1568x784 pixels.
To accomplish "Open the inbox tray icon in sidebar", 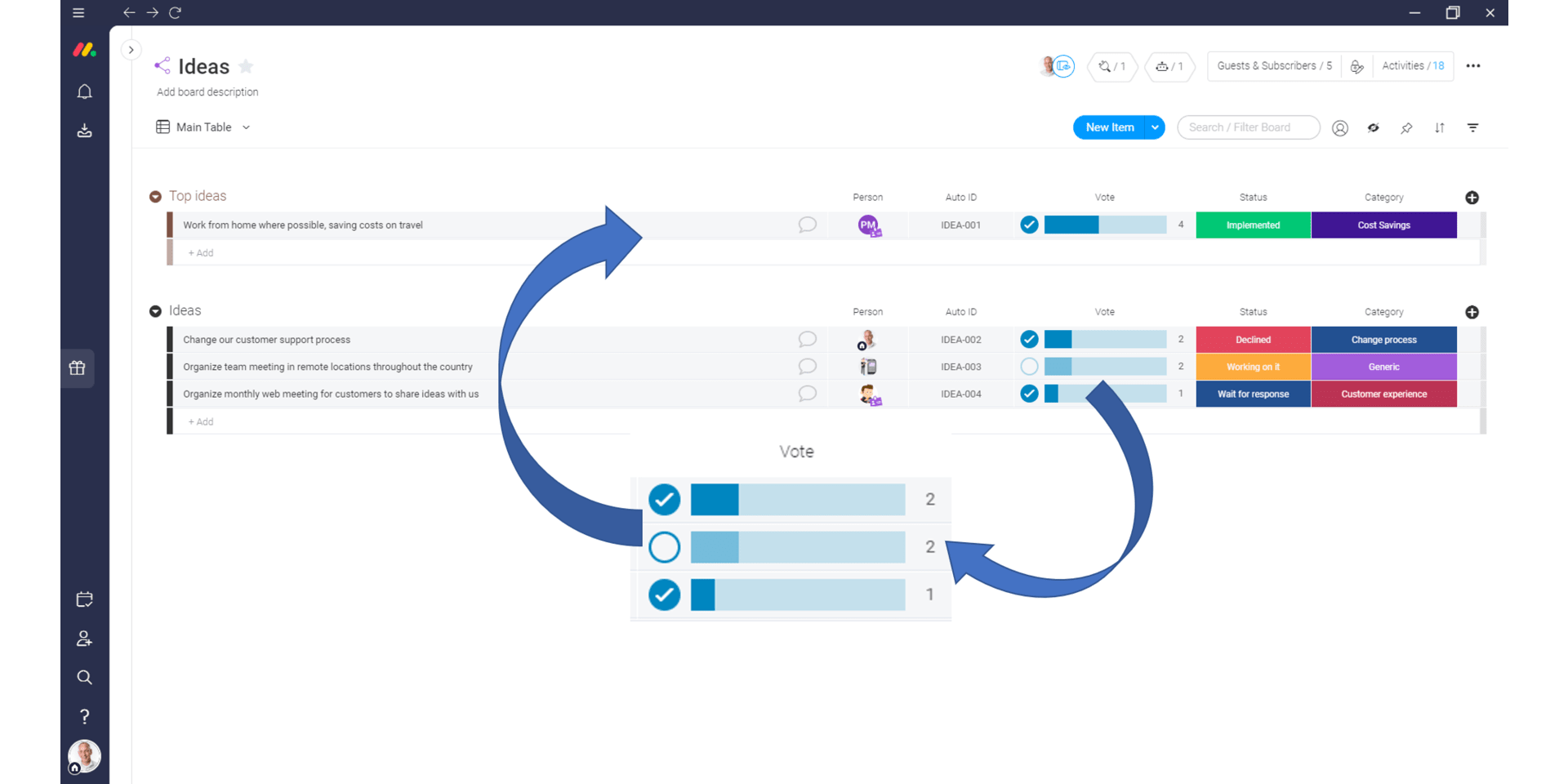I will coord(84,131).
